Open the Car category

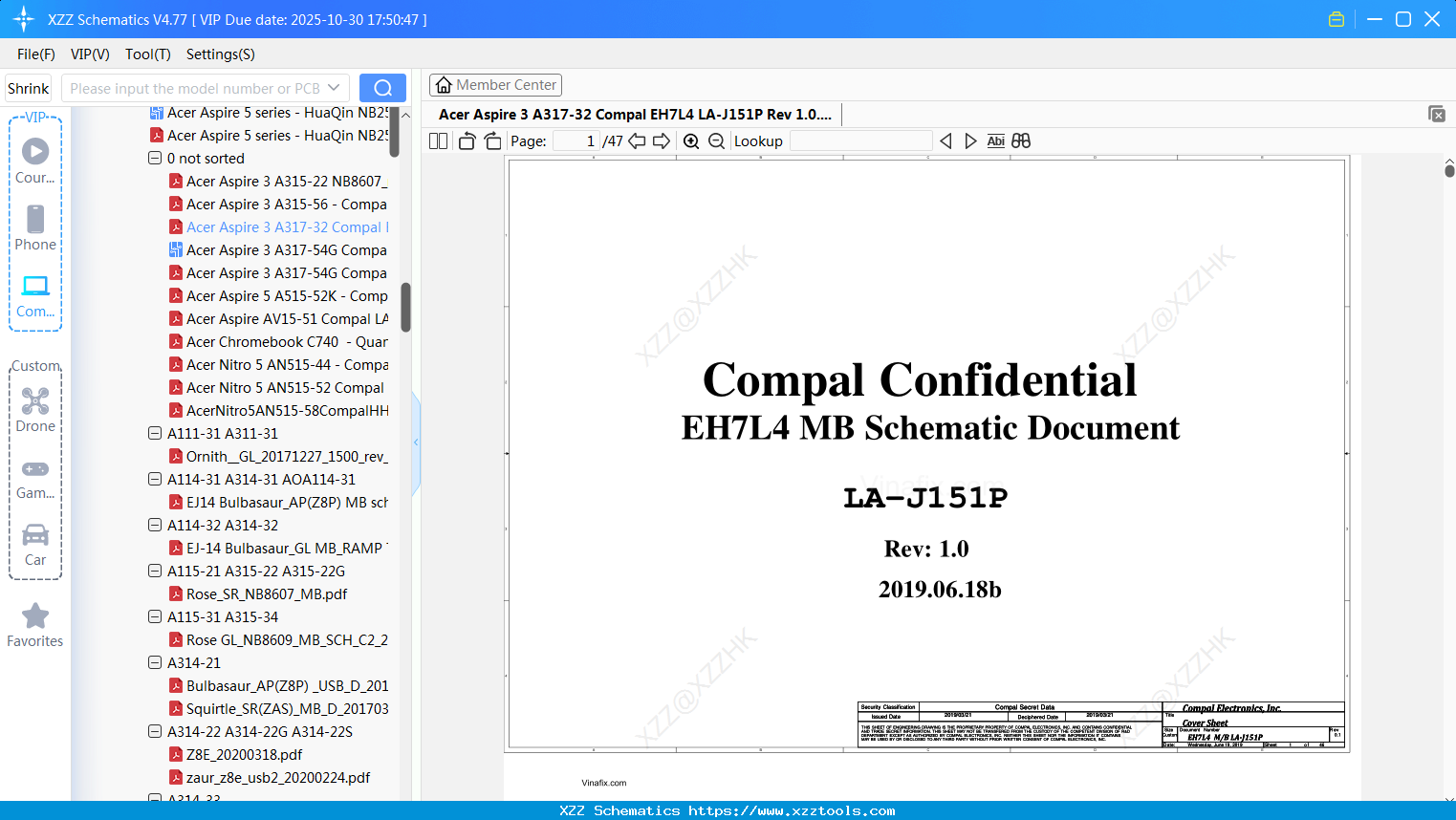[35, 544]
